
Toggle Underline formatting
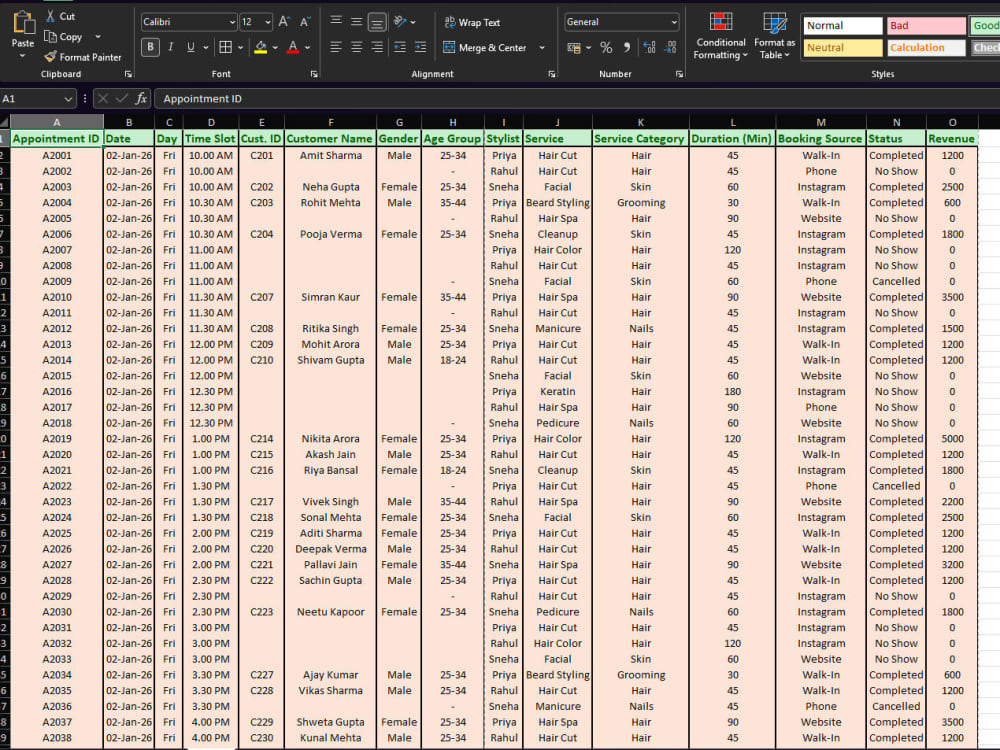pyautogui.click(x=191, y=47)
